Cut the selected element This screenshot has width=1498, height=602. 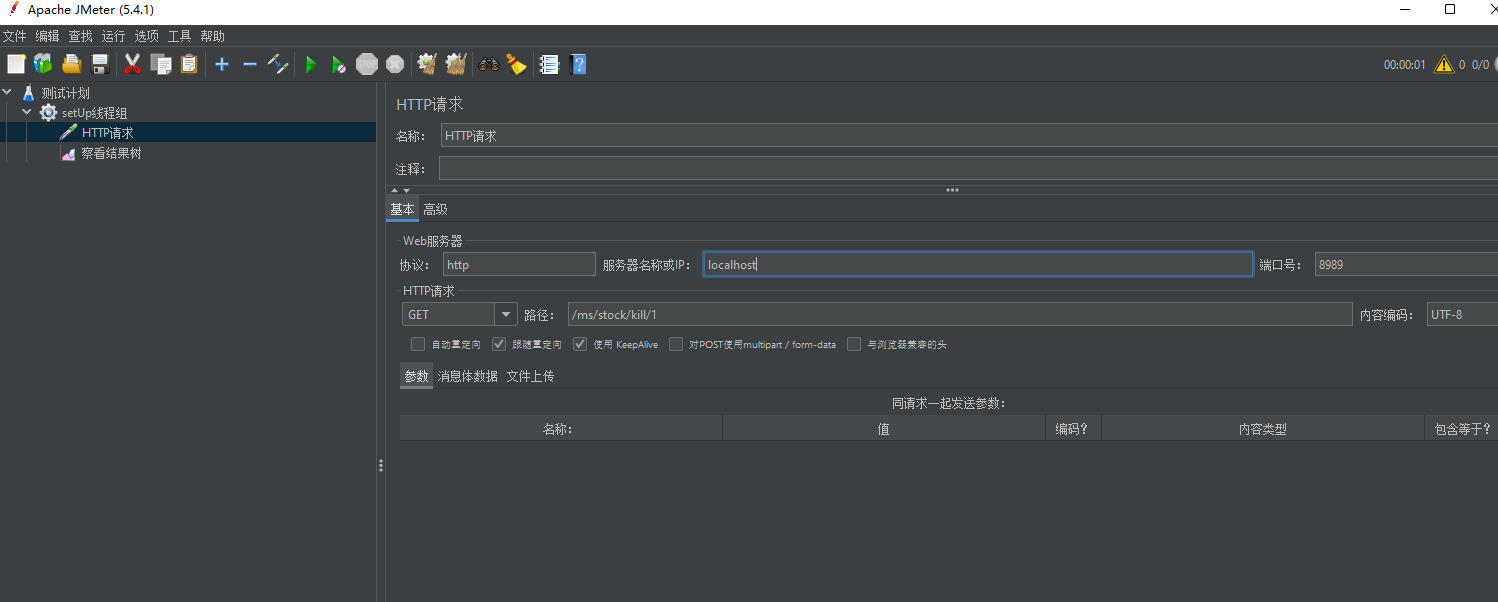coord(132,64)
